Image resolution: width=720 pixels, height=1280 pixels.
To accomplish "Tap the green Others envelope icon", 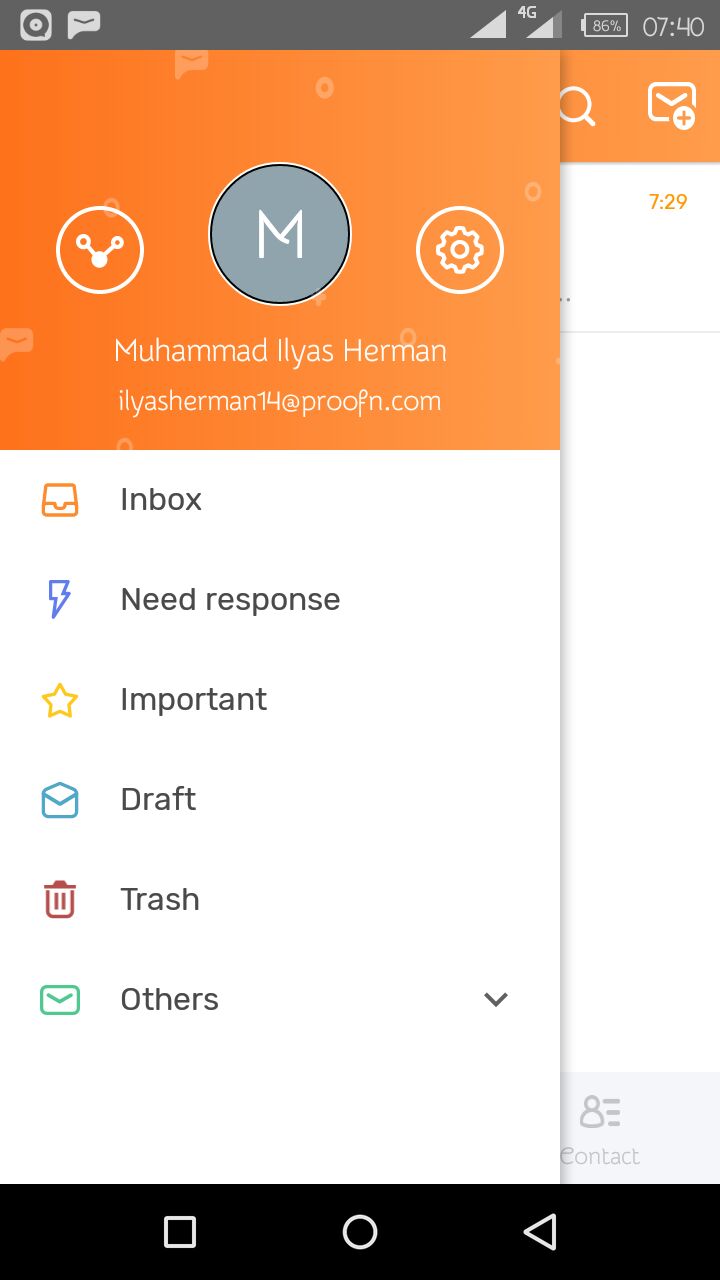I will [x=60, y=999].
